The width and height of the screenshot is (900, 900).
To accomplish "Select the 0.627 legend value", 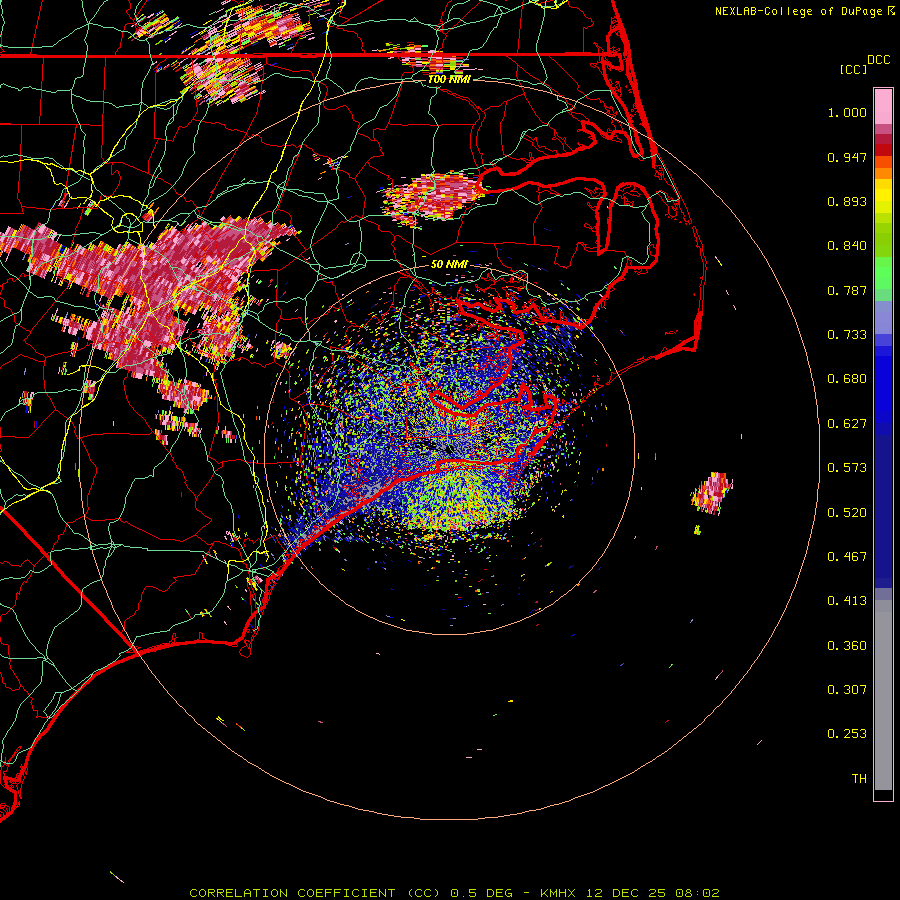I will (847, 424).
